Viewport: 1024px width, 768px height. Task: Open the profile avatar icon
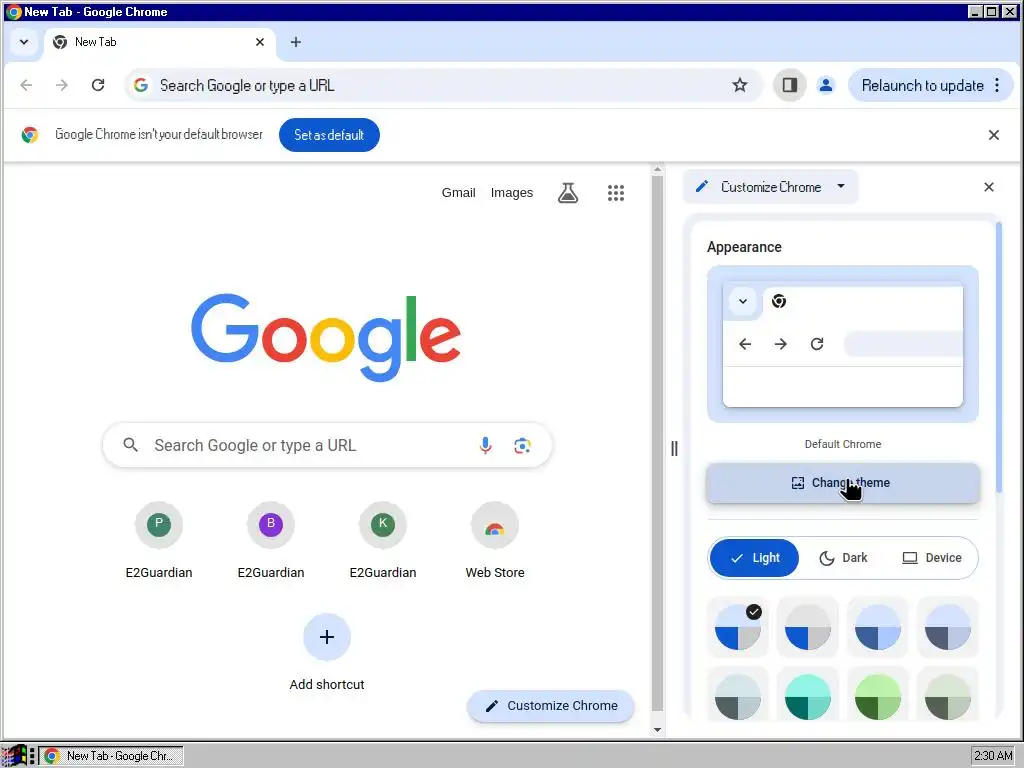[x=825, y=85]
